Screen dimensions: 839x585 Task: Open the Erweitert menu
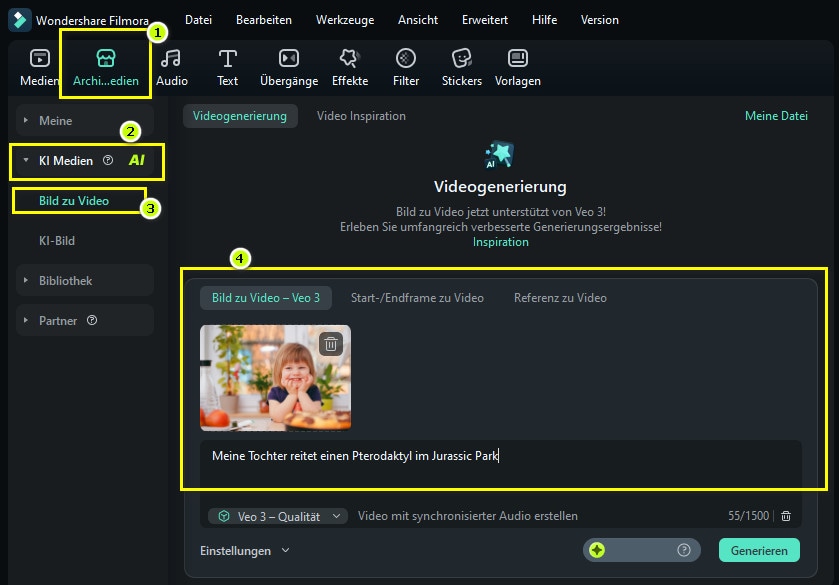pos(485,20)
